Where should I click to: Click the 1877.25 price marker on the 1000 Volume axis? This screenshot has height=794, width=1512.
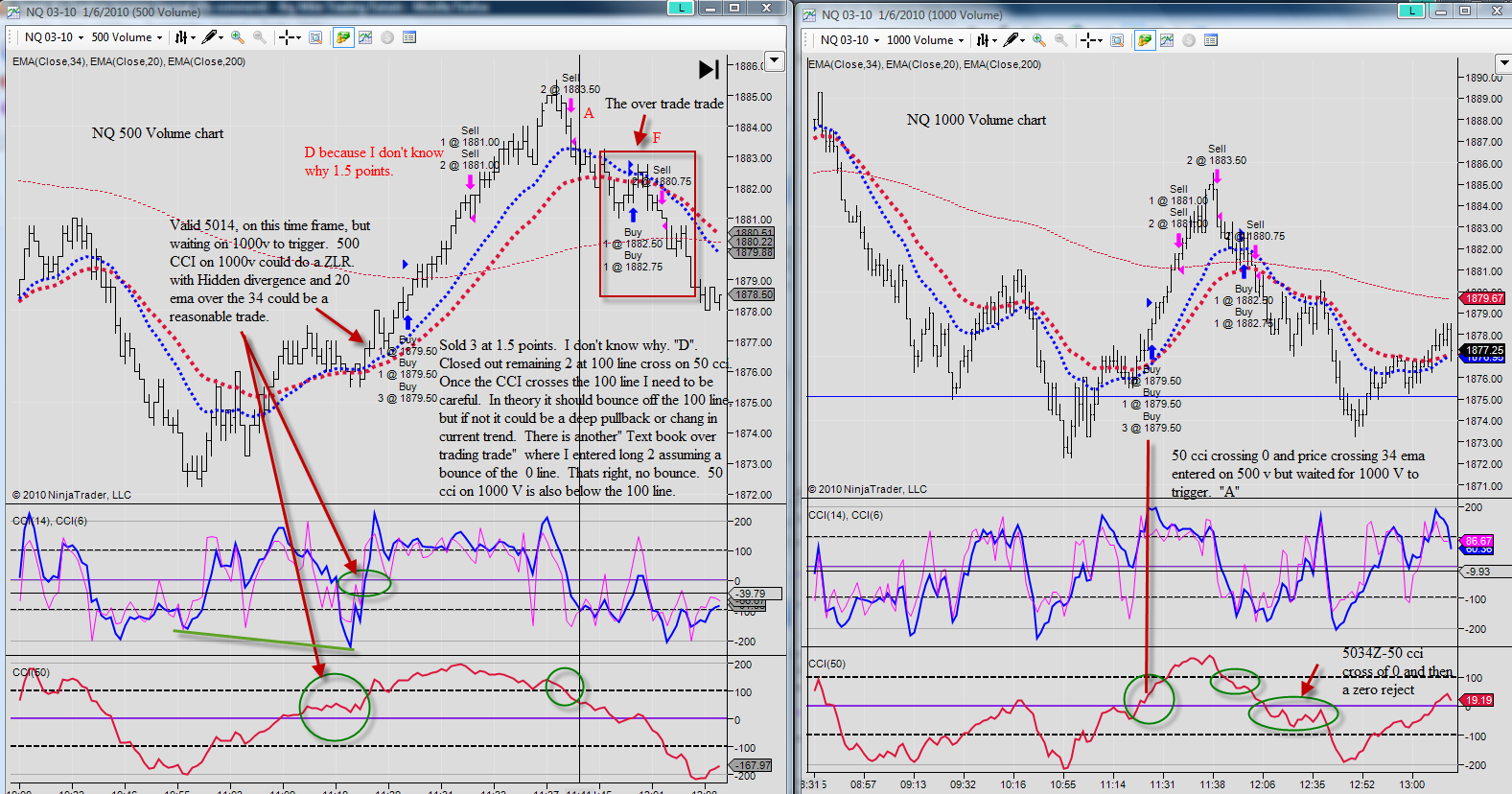[x=1483, y=350]
